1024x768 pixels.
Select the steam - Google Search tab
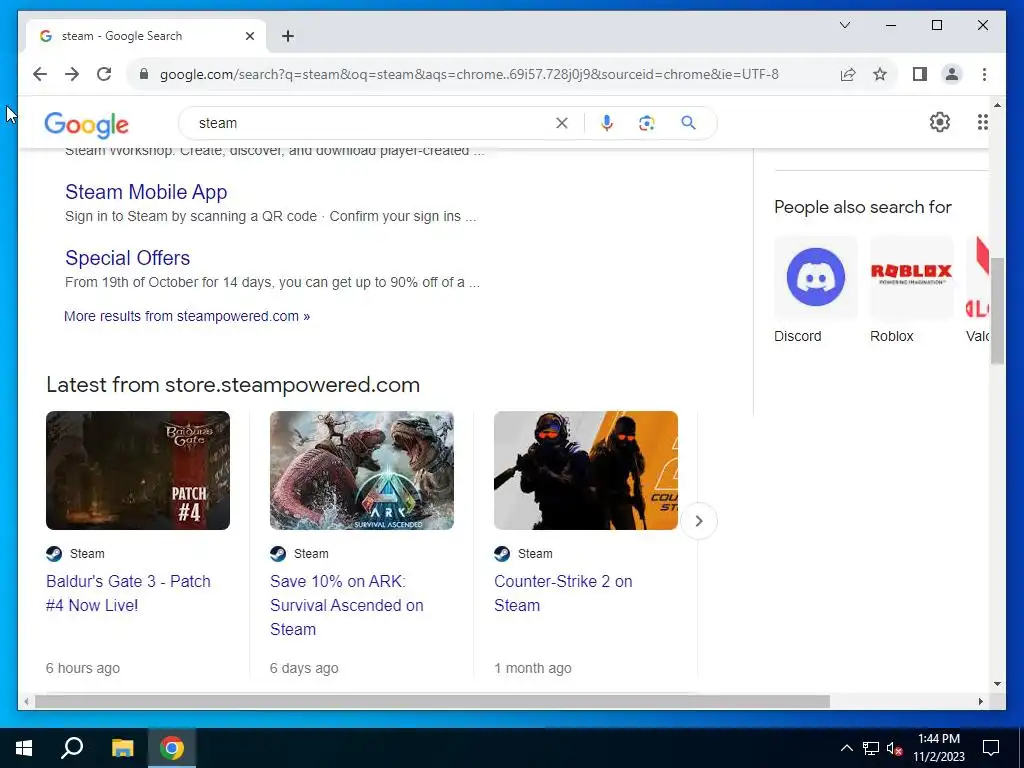[x=146, y=36]
